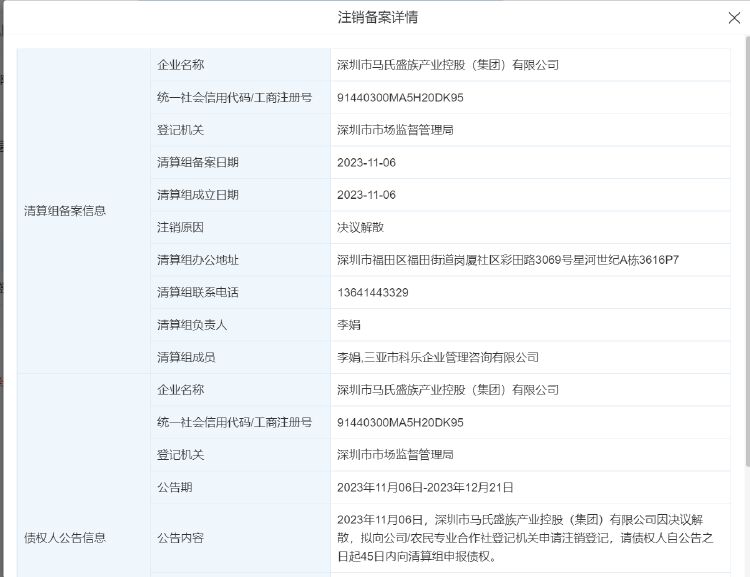This screenshot has width=750, height=577.
Task: Select the 公告期 date range value
Action: pyautogui.click(x=425, y=487)
